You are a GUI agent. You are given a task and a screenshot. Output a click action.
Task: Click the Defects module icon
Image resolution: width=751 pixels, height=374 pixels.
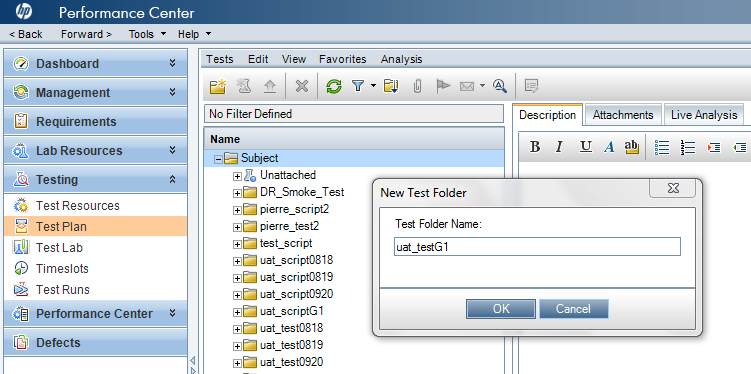[x=21, y=343]
